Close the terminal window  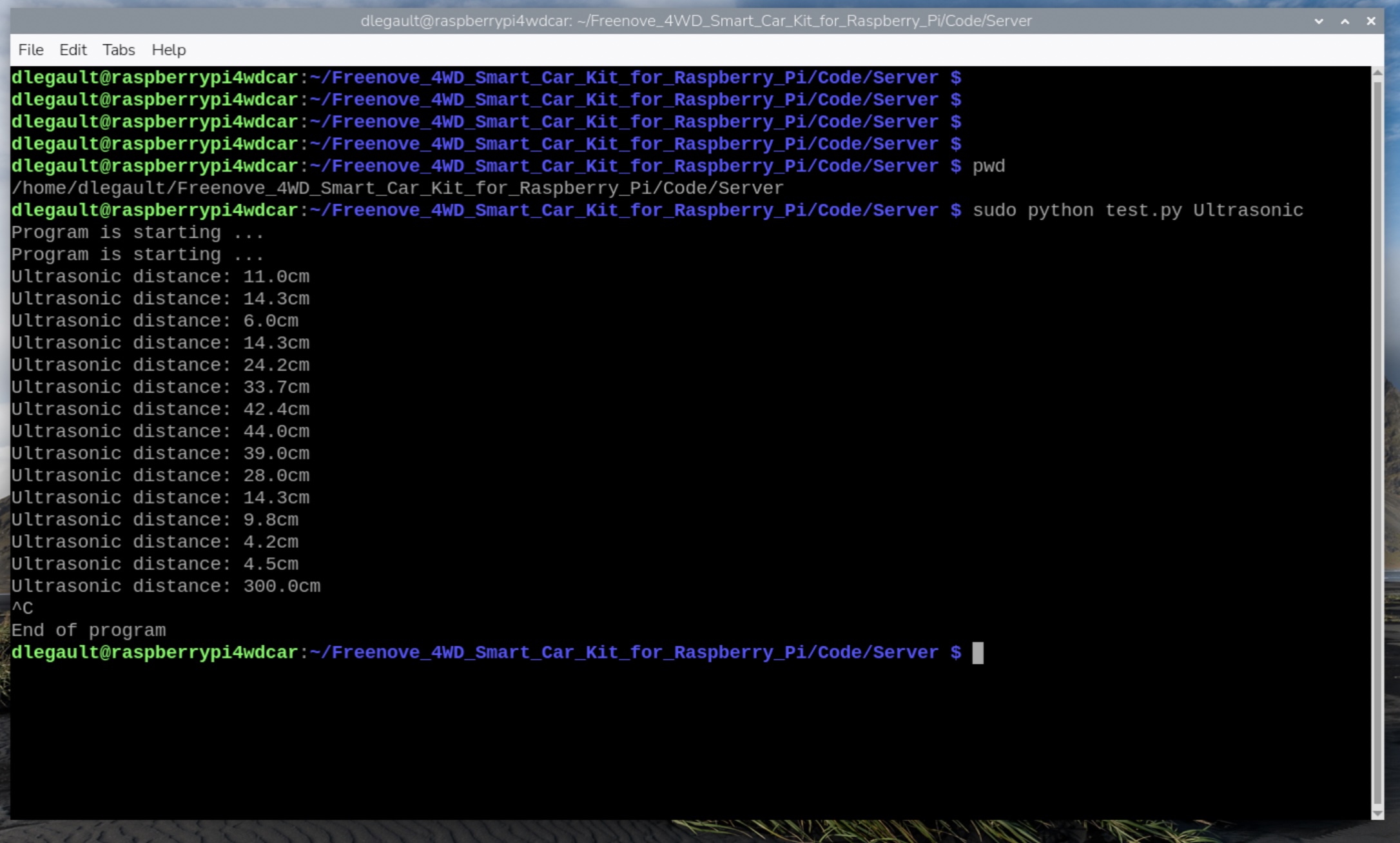click(x=1371, y=21)
